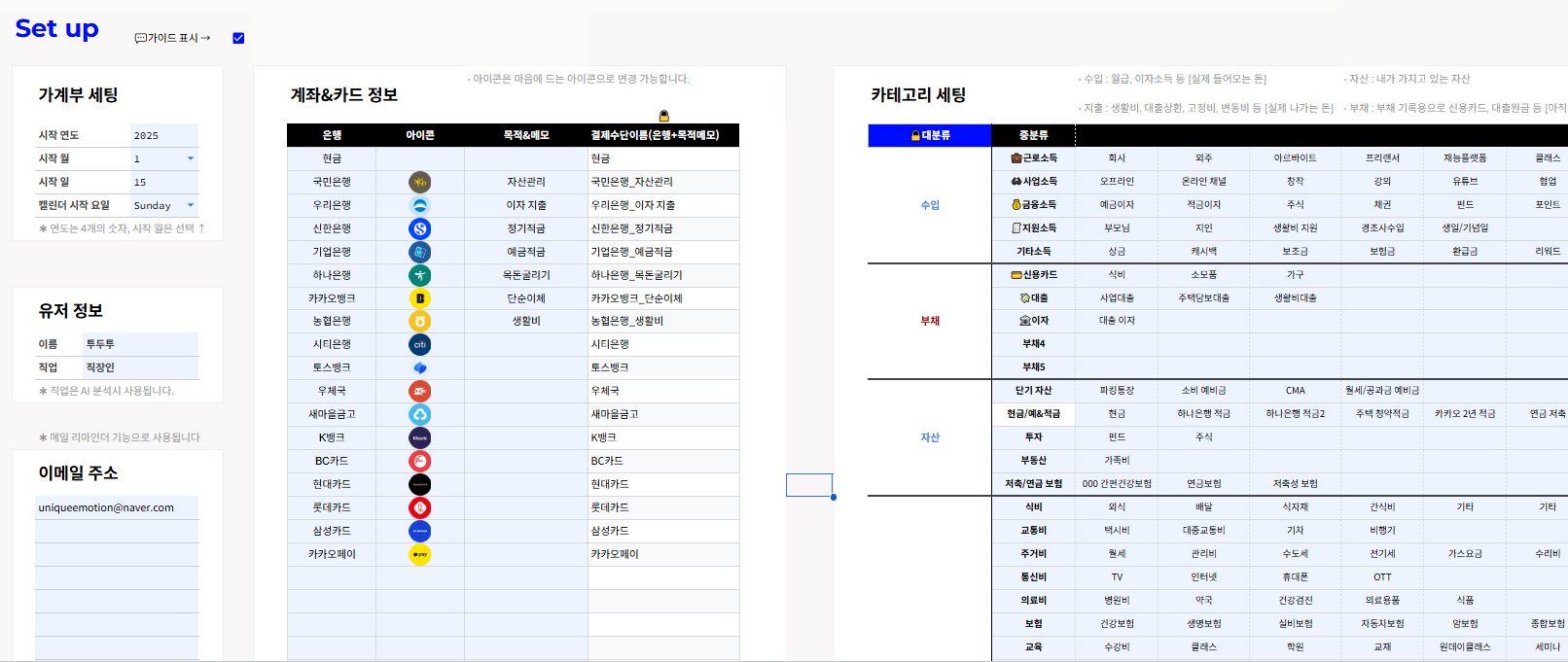Click the 국민은행 row bank icon
The width and height of the screenshot is (1568, 662).
pyautogui.click(x=420, y=182)
